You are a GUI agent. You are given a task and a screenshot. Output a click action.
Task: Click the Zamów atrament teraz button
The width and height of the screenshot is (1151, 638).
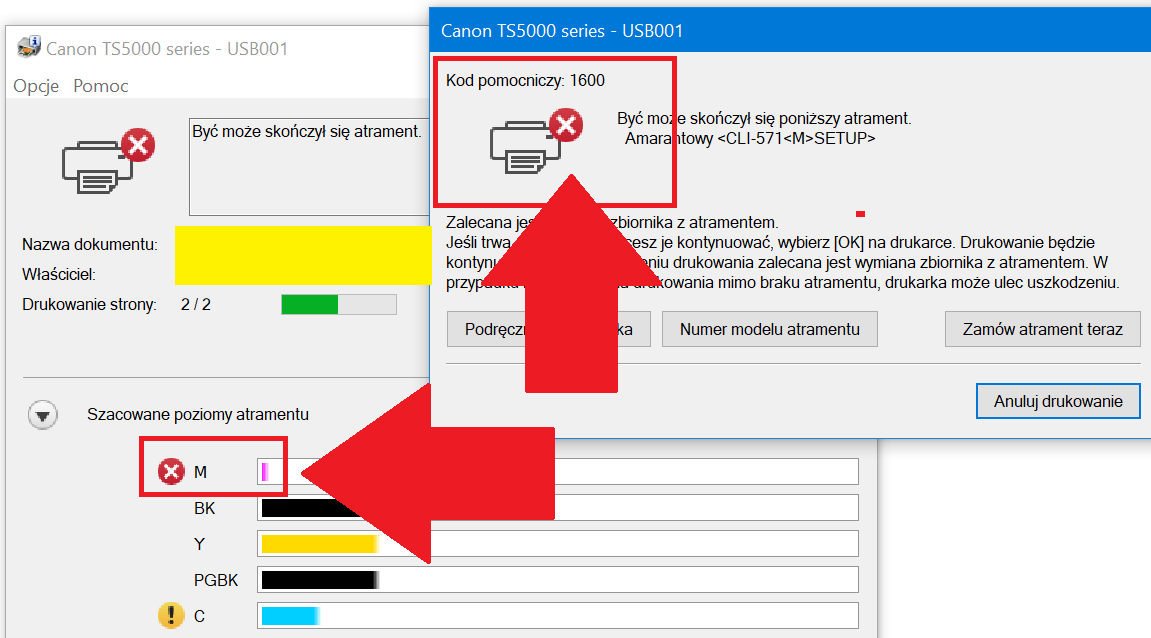pos(1042,329)
